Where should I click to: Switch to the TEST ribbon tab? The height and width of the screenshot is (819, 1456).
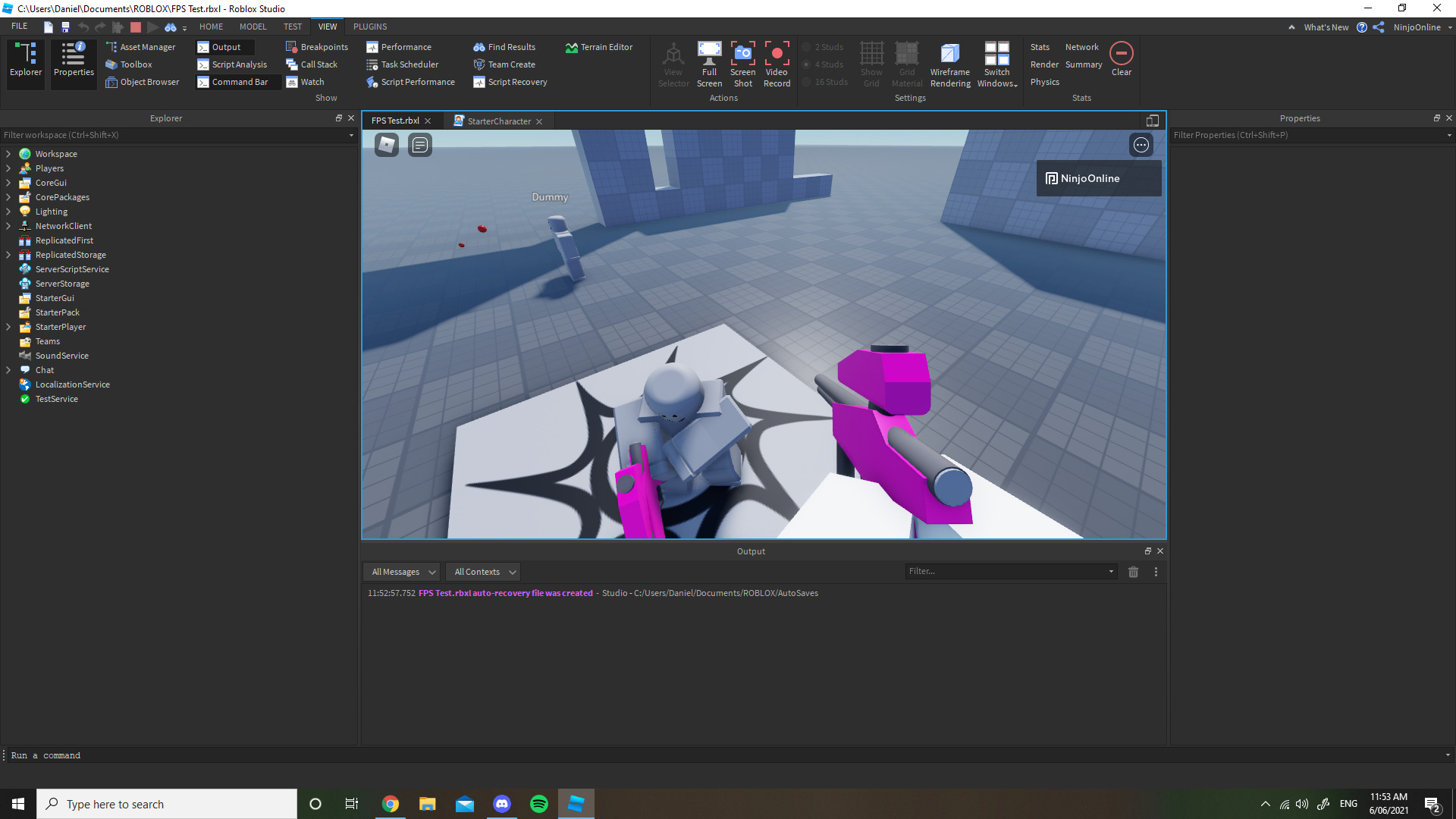click(x=293, y=27)
